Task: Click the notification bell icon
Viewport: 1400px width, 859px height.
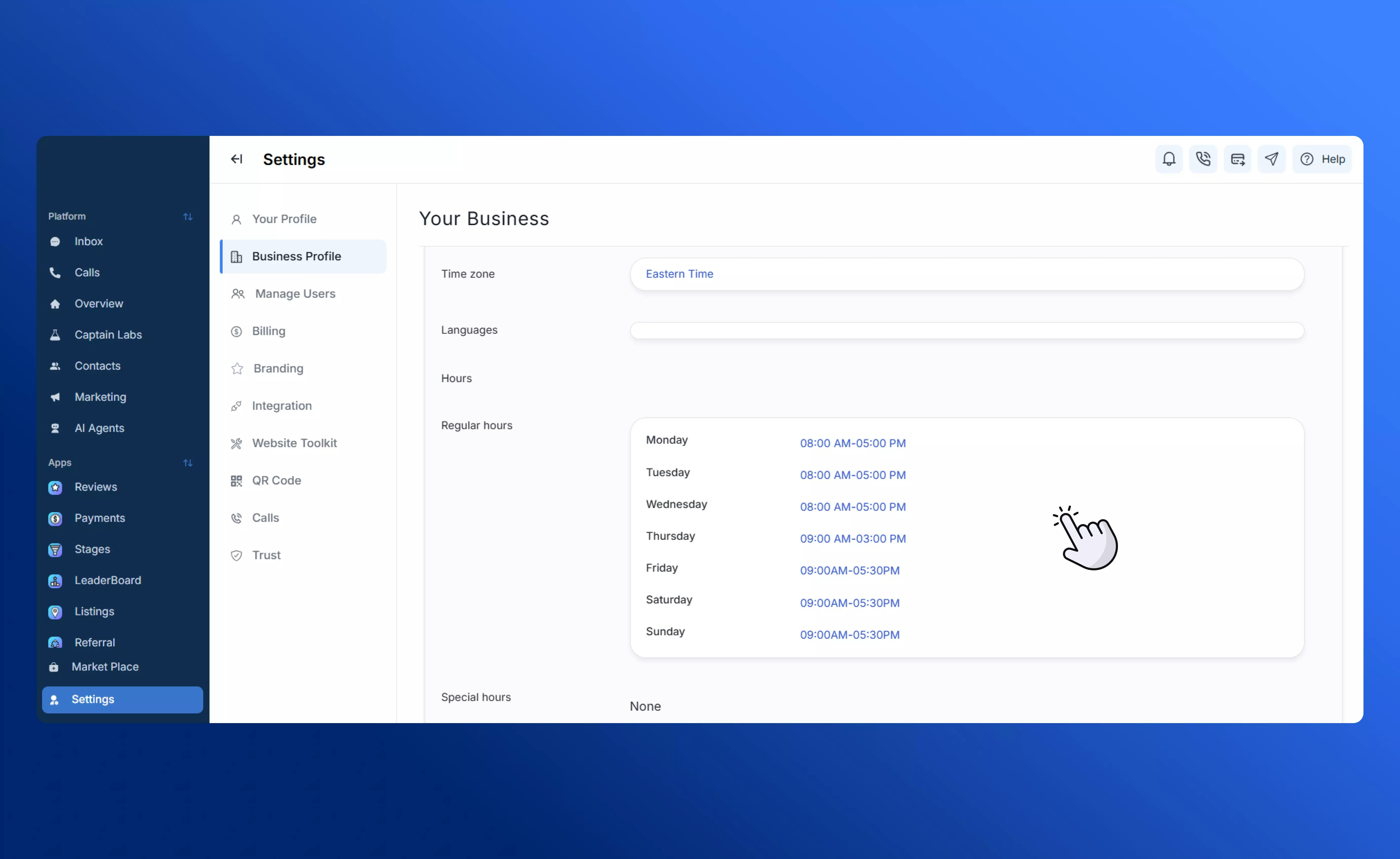Action: 1169,159
